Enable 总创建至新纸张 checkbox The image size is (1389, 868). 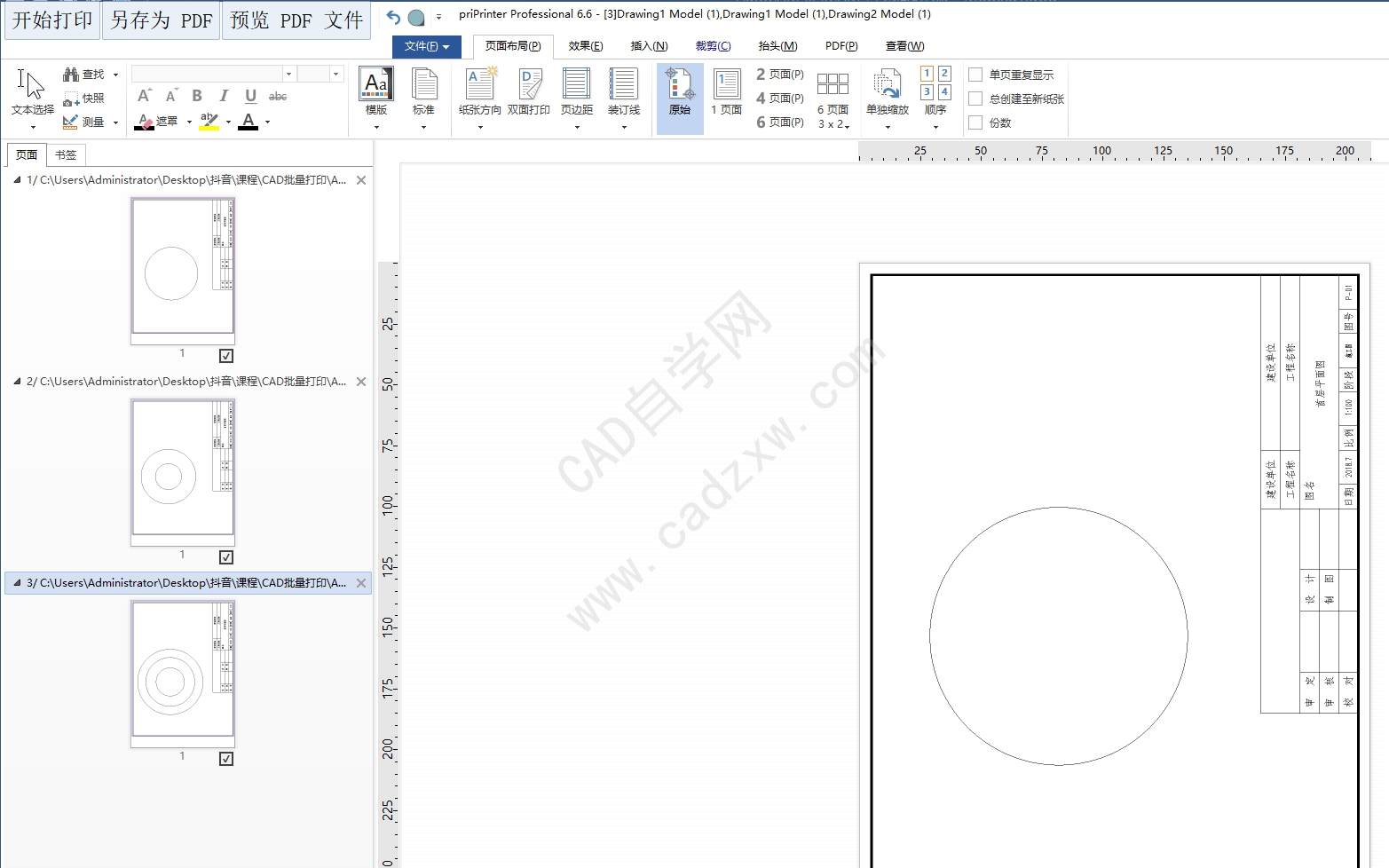pyautogui.click(x=975, y=99)
